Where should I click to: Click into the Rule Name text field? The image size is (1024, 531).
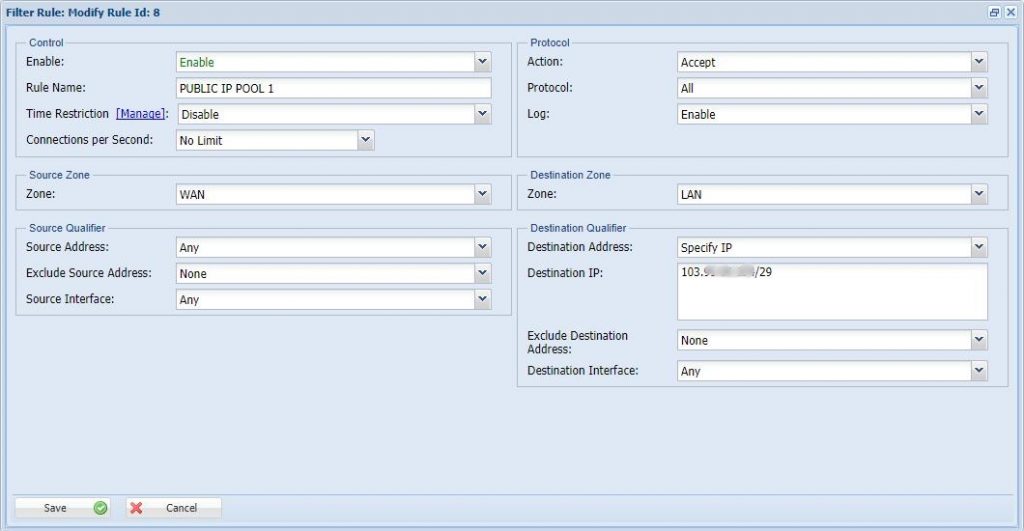click(x=333, y=88)
